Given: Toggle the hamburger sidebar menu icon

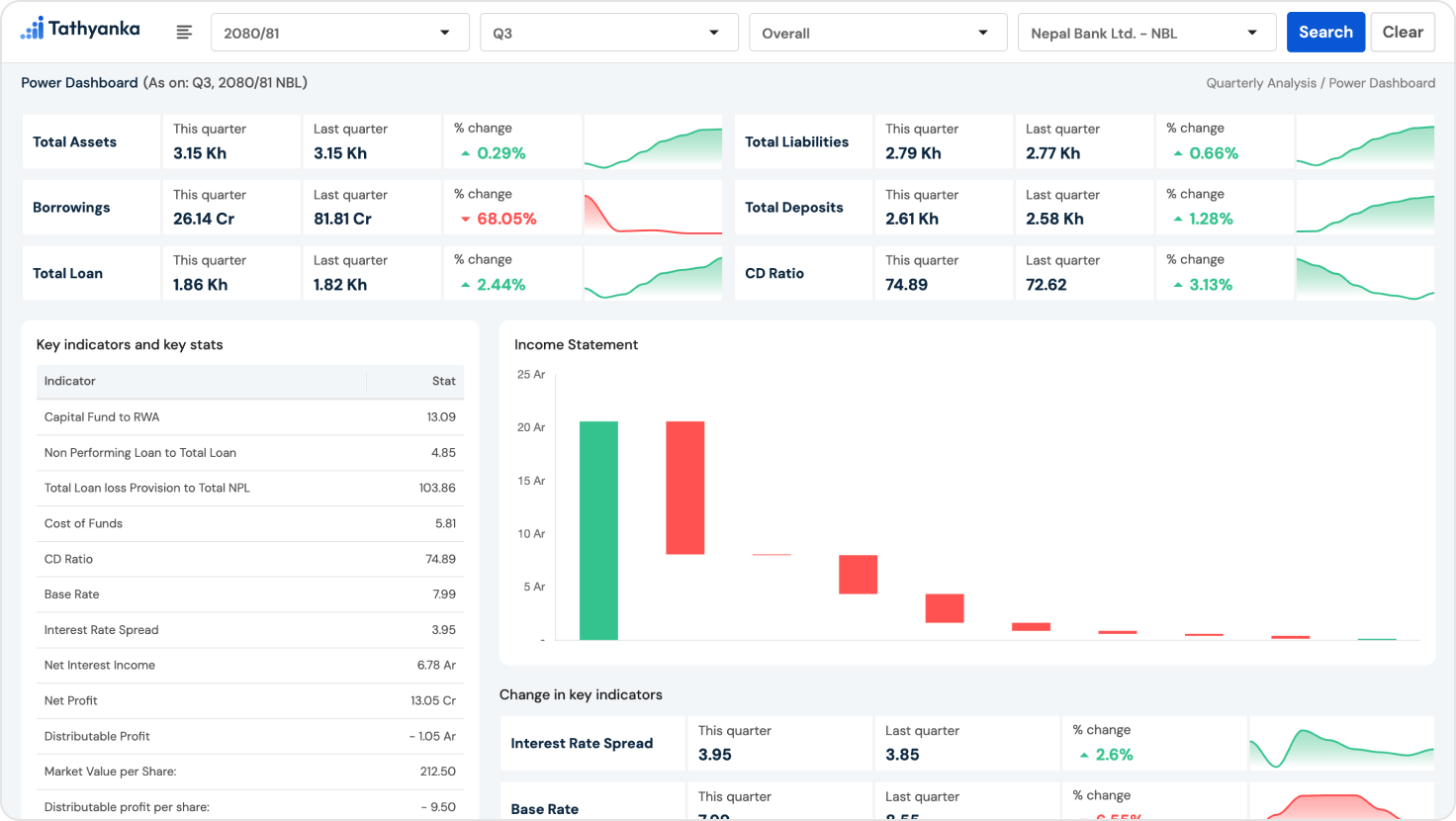Looking at the screenshot, I should 184,33.
